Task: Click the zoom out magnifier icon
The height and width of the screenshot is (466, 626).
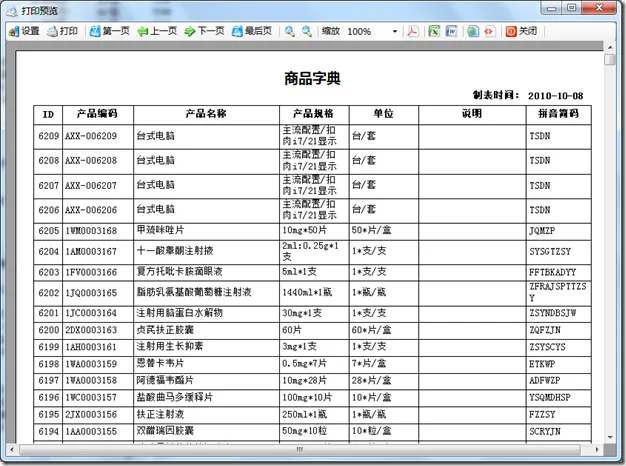Action: (x=307, y=31)
